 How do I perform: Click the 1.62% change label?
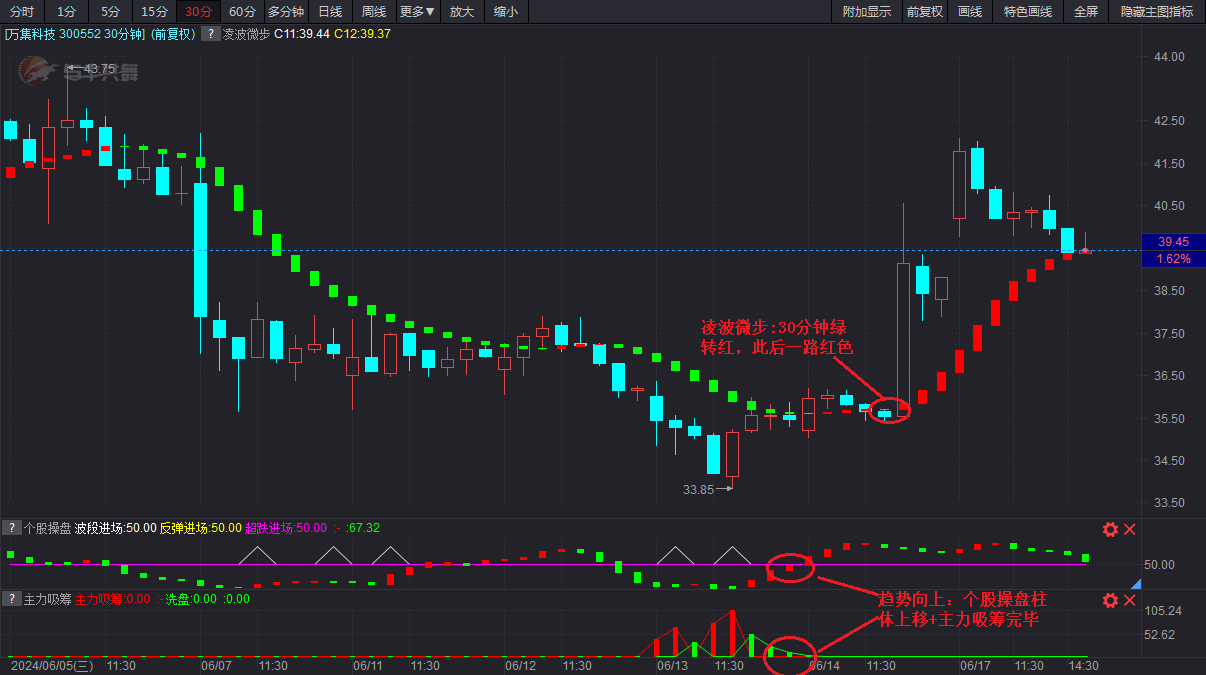coord(1173,258)
